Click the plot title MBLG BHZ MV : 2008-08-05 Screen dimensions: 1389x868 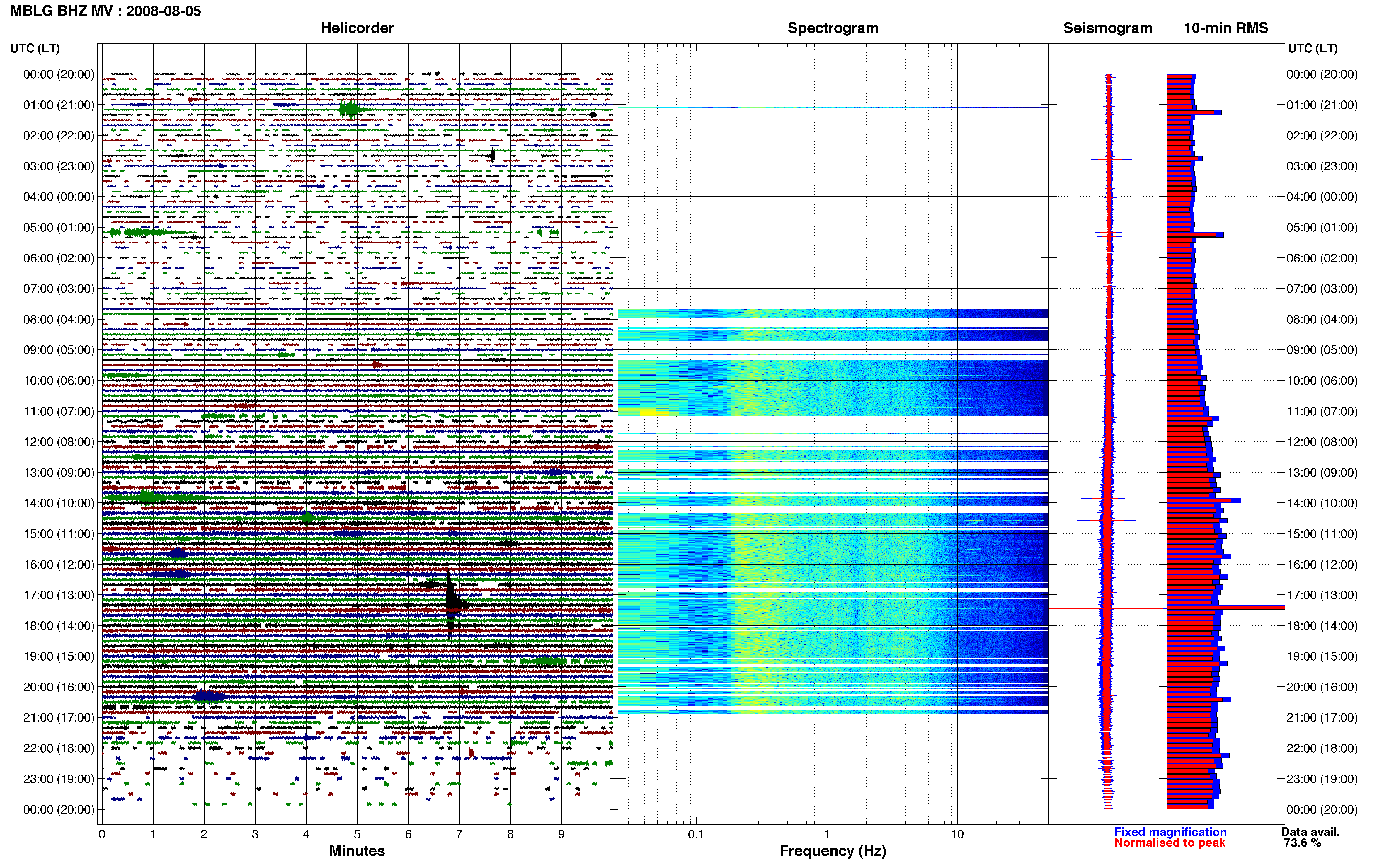point(106,11)
